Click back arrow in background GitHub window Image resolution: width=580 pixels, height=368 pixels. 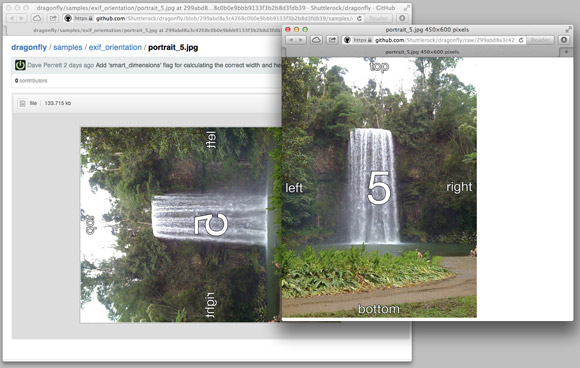tap(12, 18)
